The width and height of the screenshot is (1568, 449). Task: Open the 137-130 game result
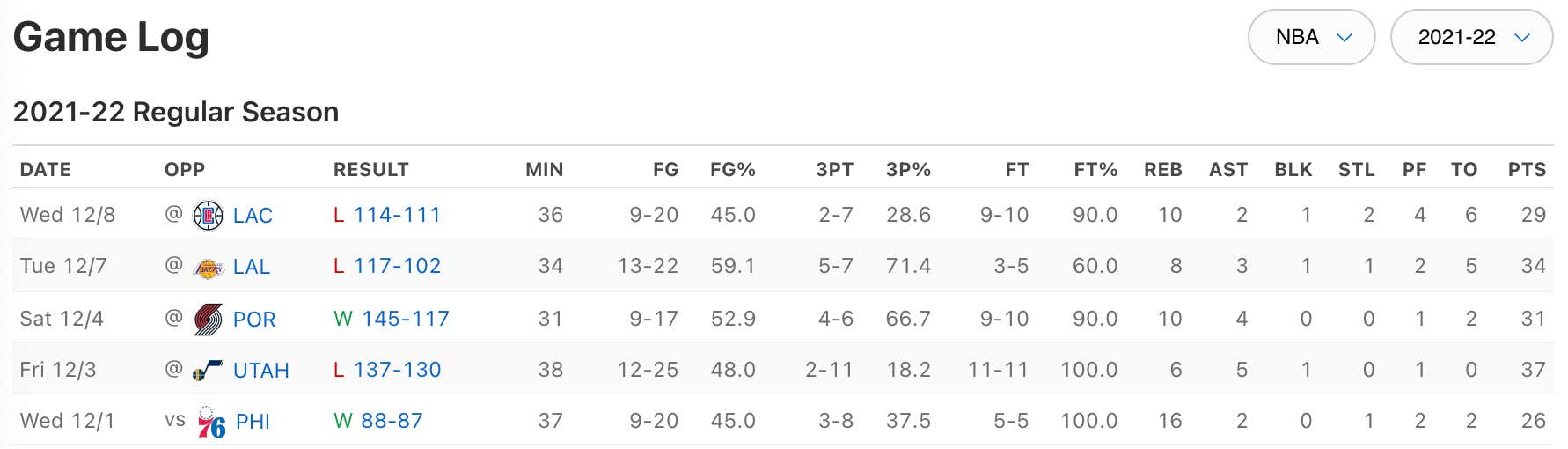[397, 370]
